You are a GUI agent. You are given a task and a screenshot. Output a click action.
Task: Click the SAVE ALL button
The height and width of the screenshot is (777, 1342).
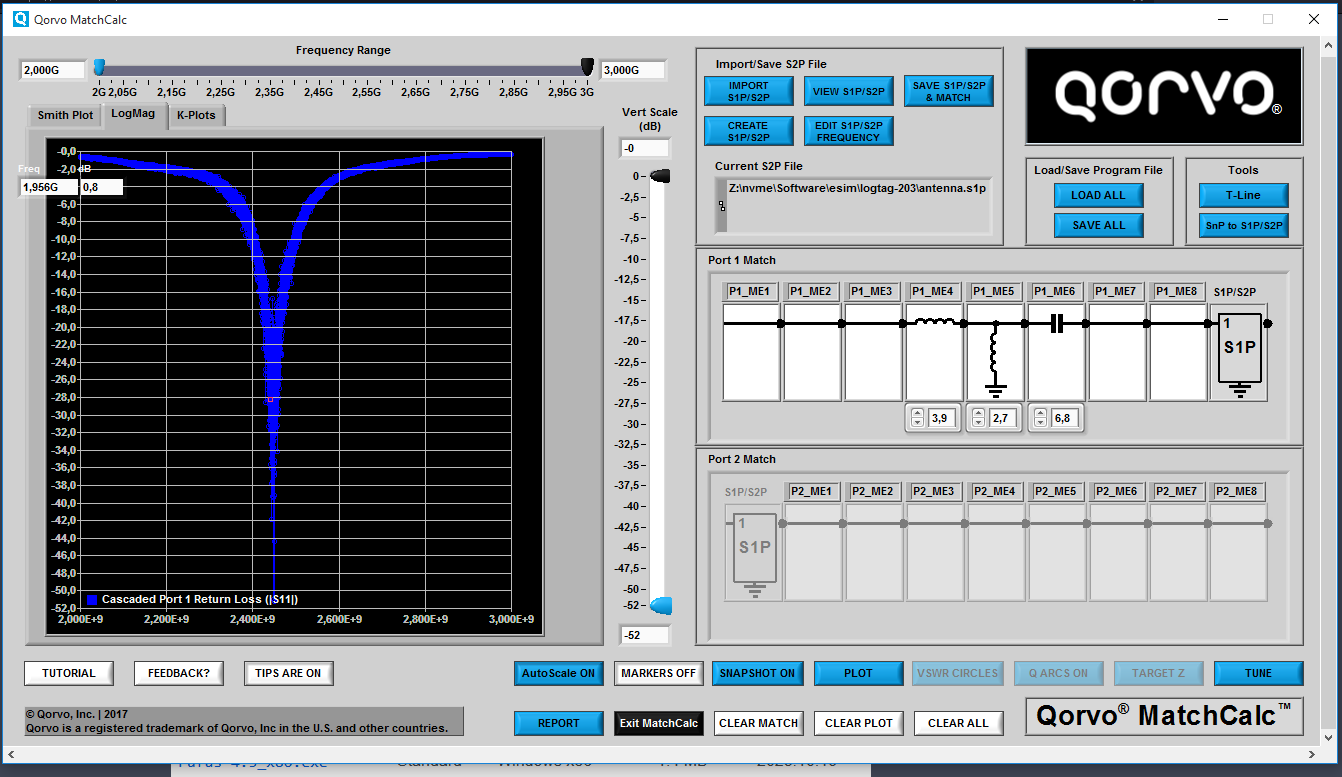(1099, 226)
